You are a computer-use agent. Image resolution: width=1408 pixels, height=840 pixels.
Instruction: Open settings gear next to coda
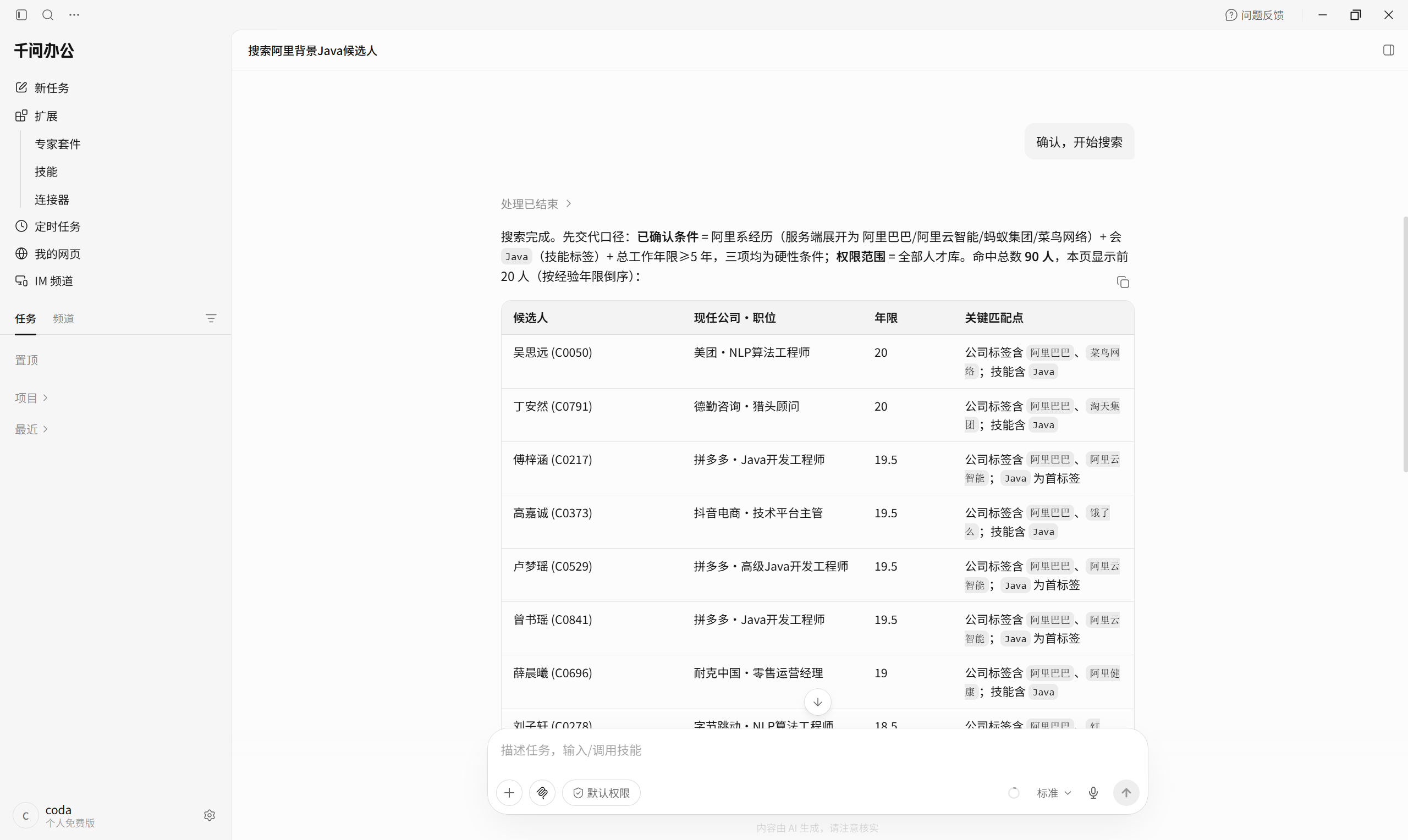210,815
